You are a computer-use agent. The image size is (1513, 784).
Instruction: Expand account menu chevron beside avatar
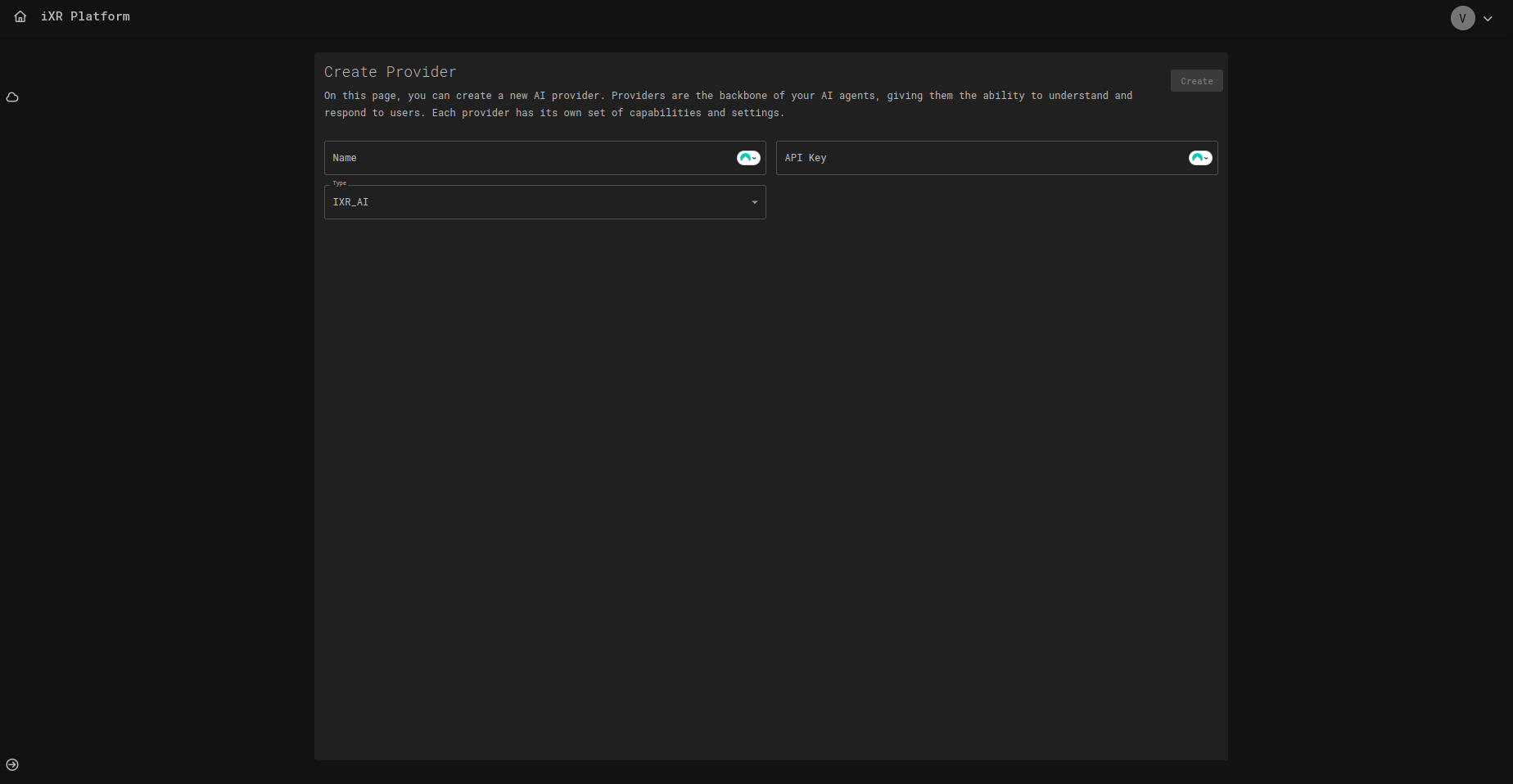click(x=1488, y=19)
